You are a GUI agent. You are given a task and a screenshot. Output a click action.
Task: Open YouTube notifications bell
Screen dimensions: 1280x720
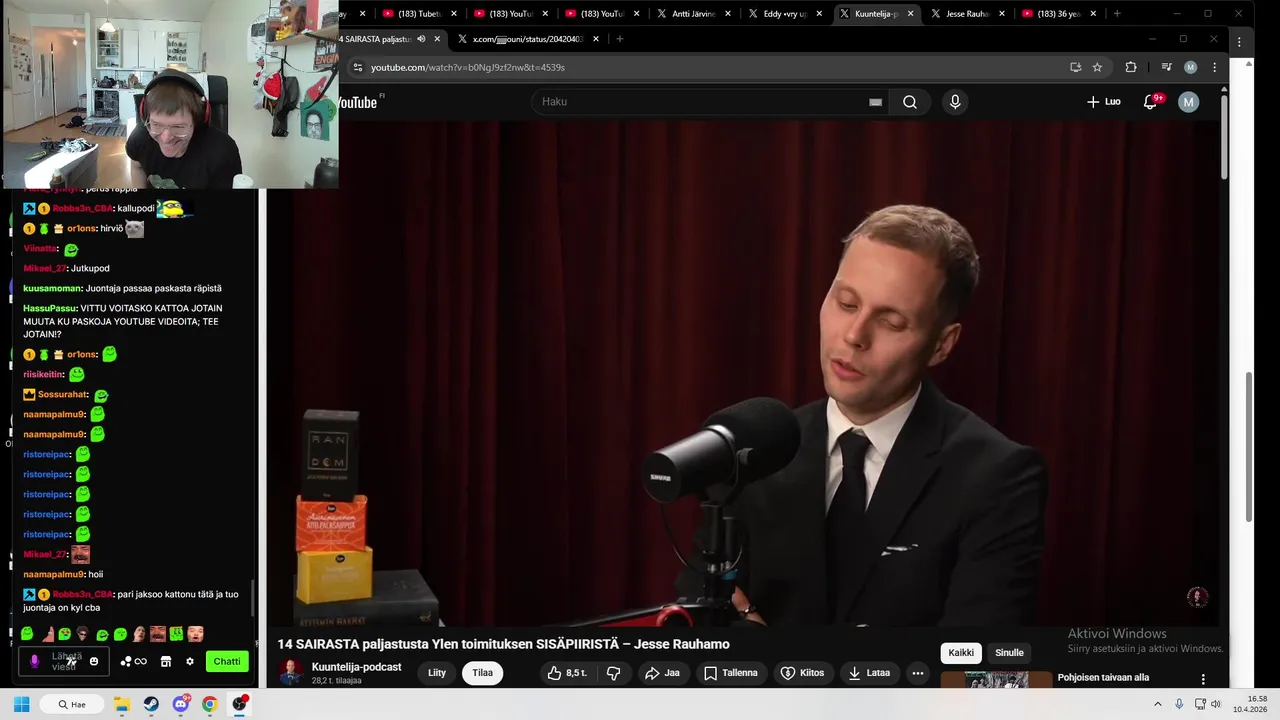1150,102
